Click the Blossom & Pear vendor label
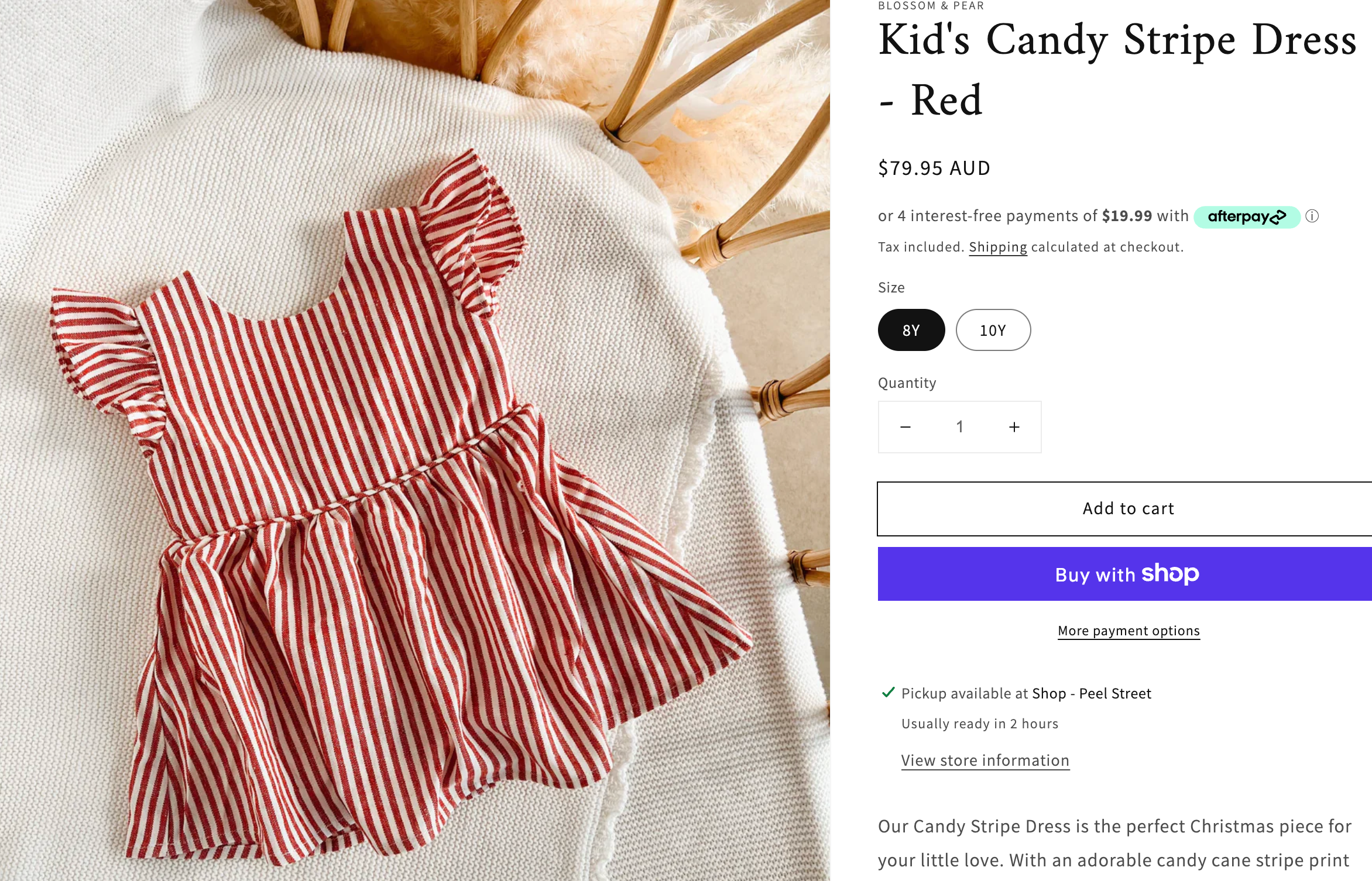The height and width of the screenshot is (881, 1372). [x=931, y=6]
